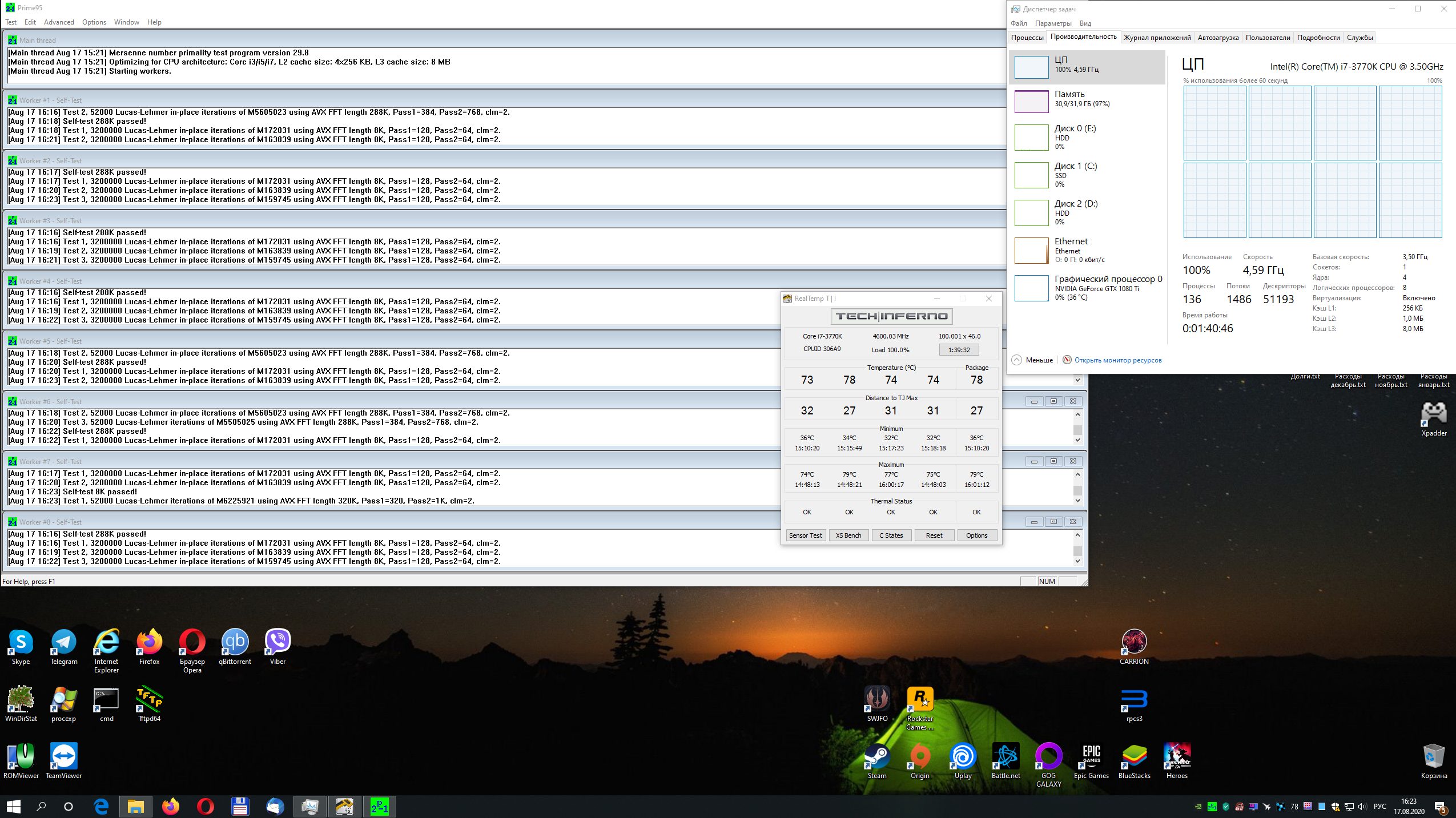
Task: Open the Steam desktop shortcut
Action: (x=876, y=757)
